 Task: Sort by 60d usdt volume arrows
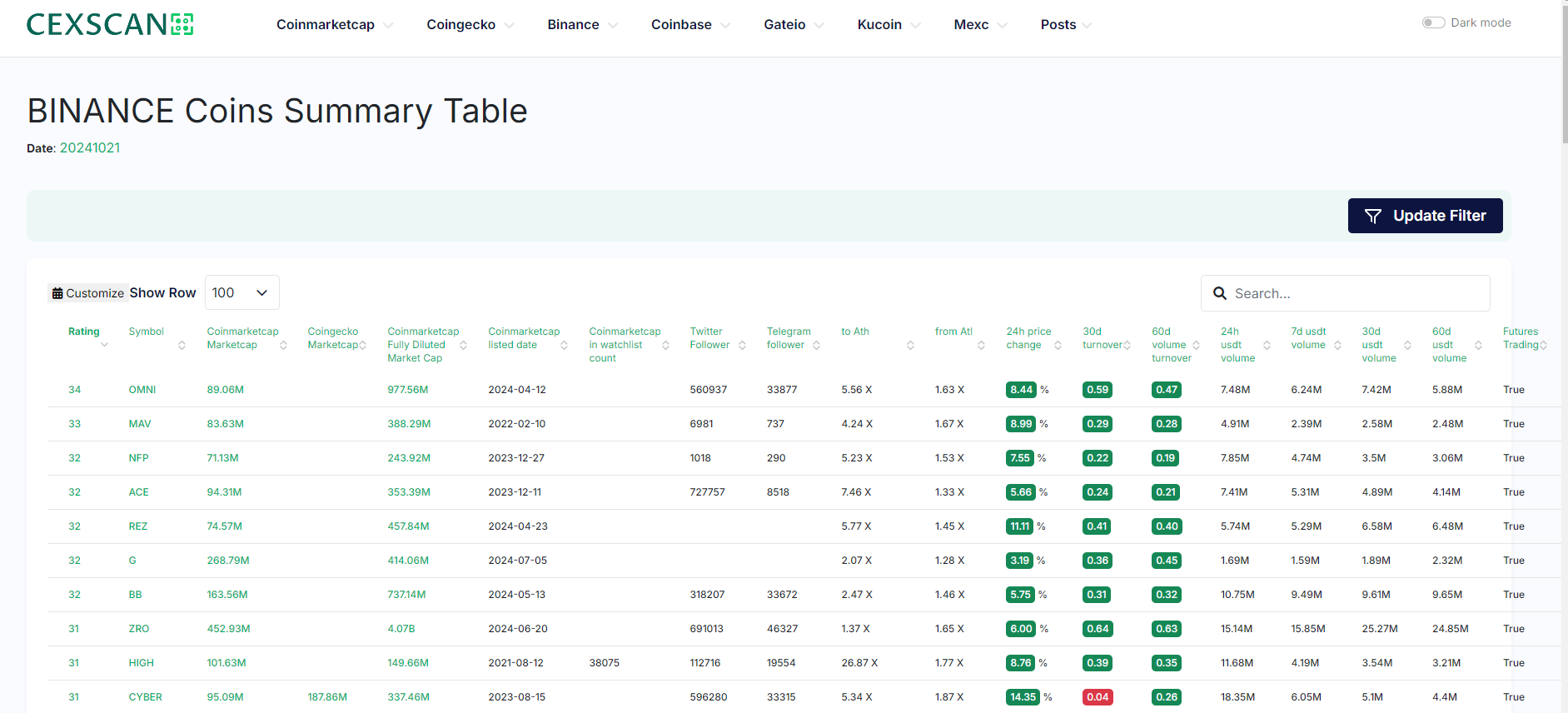tap(1478, 345)
